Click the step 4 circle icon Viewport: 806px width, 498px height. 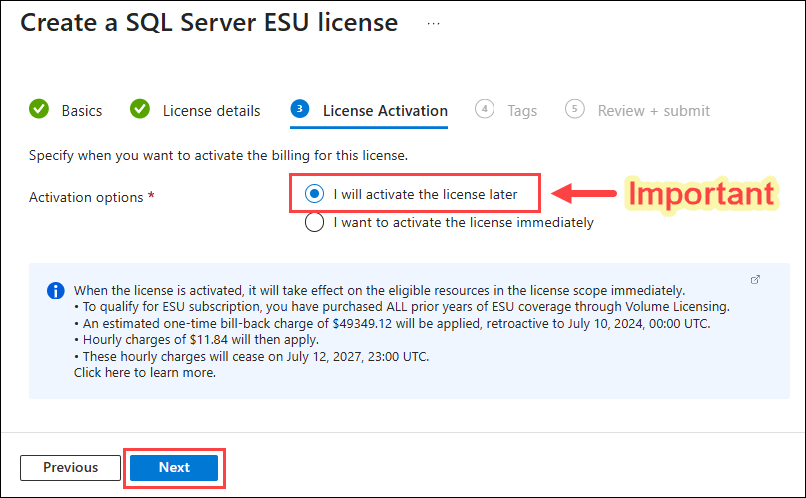click(484, 109)
